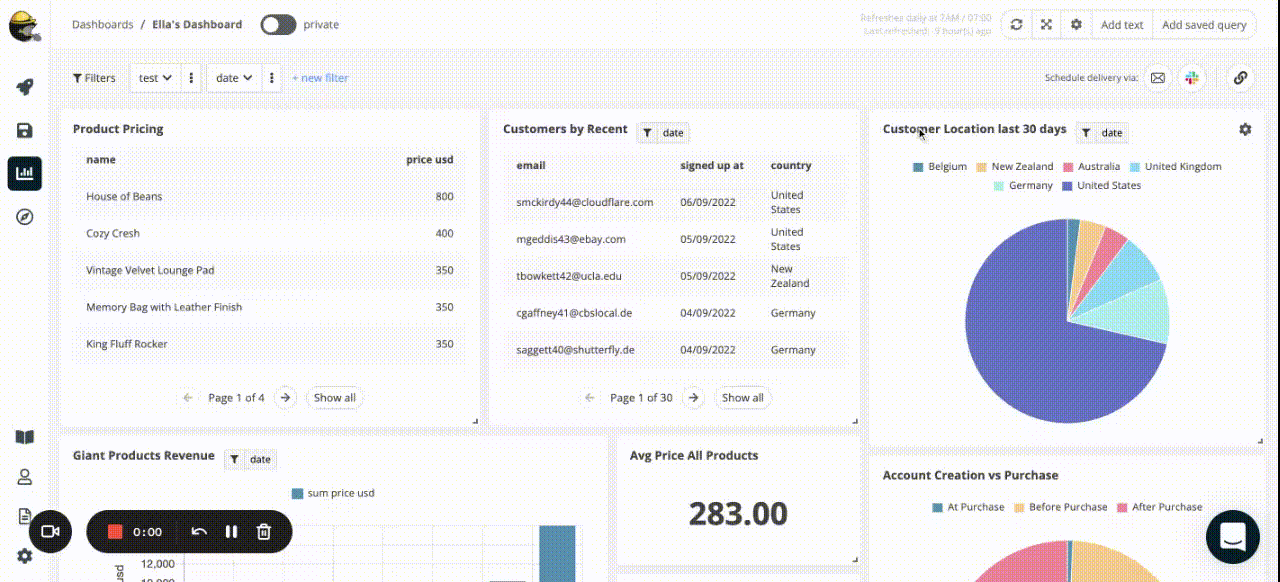Open the rocket launch page in the sidebar
The image size is (1280, 582).
tap(25, 87)
